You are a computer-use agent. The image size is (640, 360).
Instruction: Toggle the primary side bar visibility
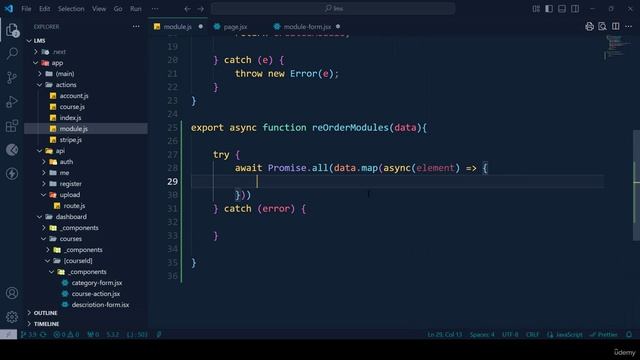[549, 9]
